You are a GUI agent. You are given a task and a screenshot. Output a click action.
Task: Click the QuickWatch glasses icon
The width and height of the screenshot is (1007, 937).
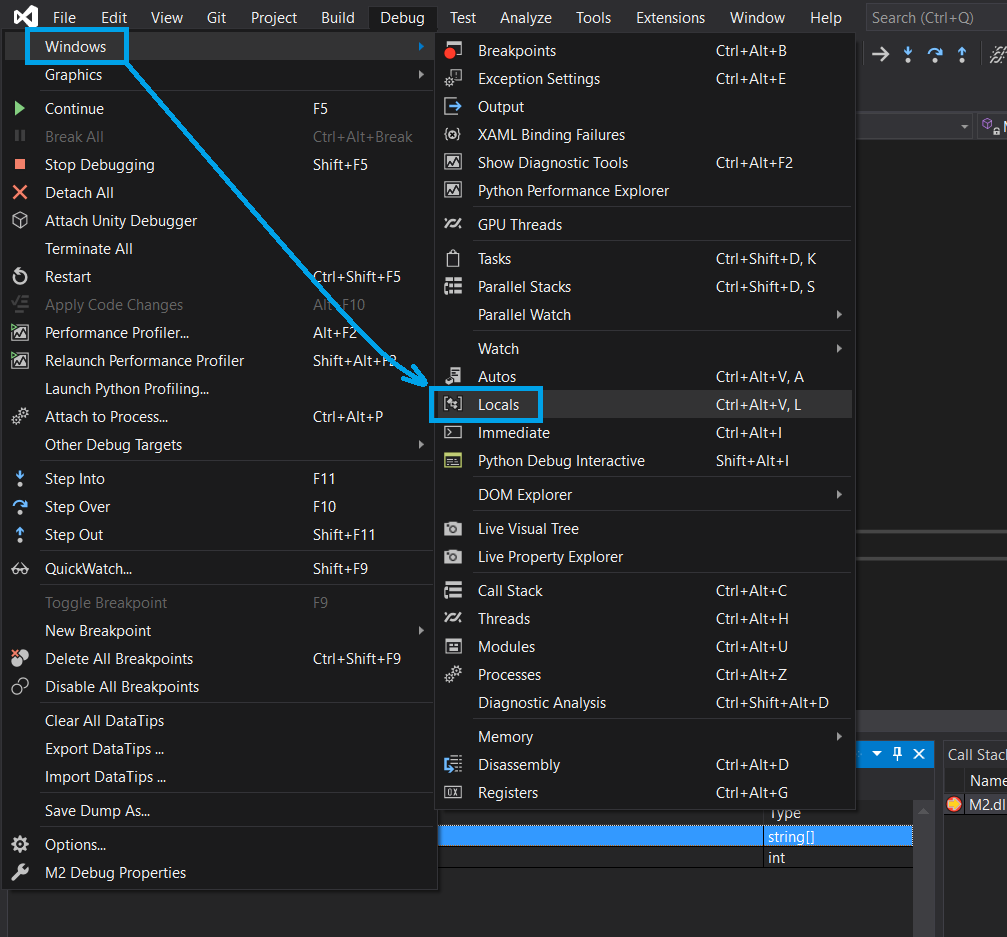20,569
